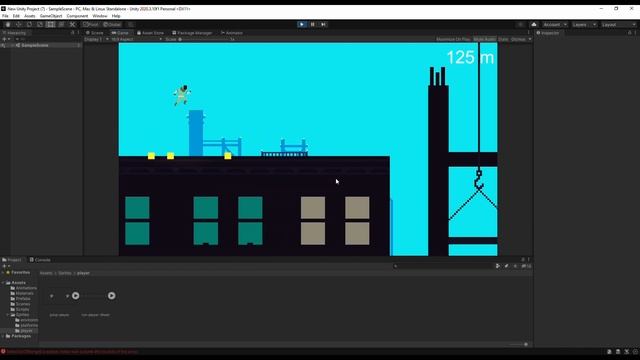Viewport: 640px width, 360px height.
Task: Open the Layers dropdown
Action: [584, 24]
